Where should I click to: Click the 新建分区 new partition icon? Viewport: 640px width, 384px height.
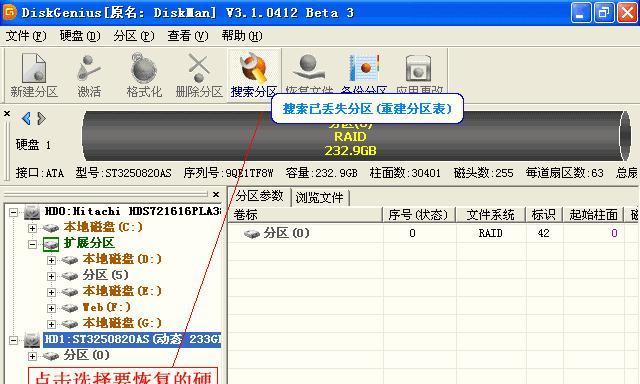coord(34,75)
